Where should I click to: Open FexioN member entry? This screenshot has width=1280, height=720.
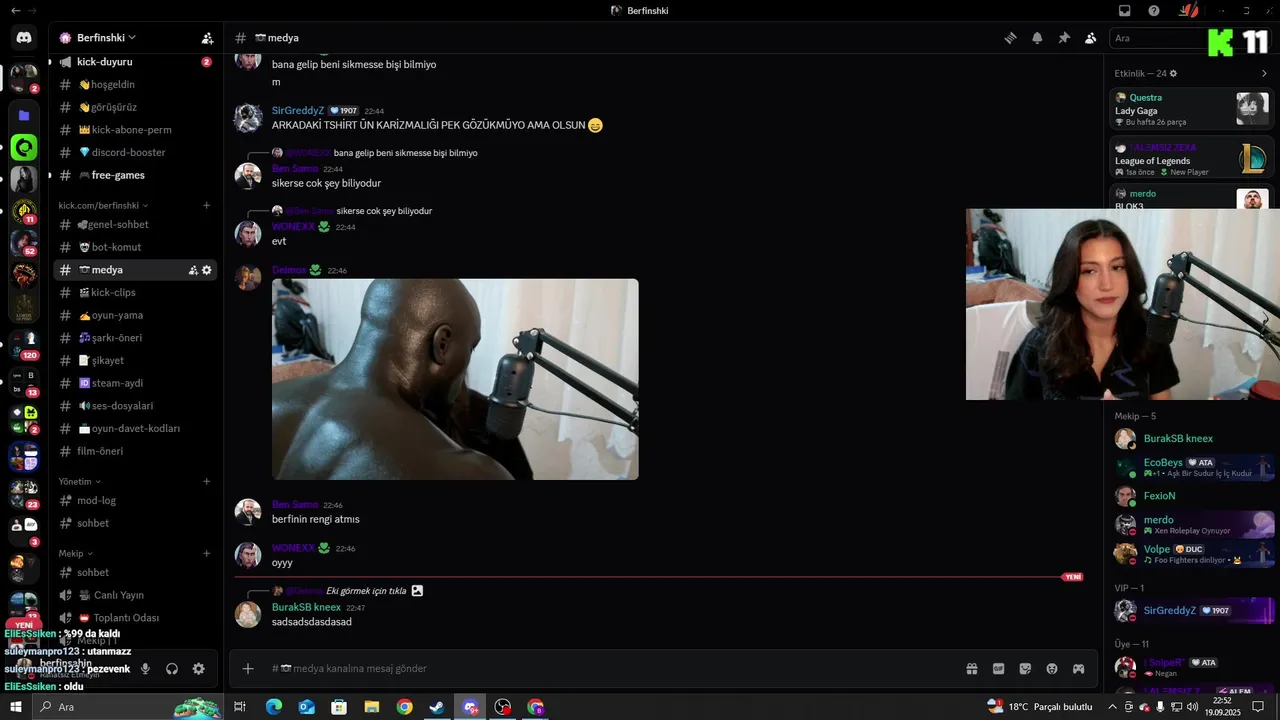[x=1195, y=496]
